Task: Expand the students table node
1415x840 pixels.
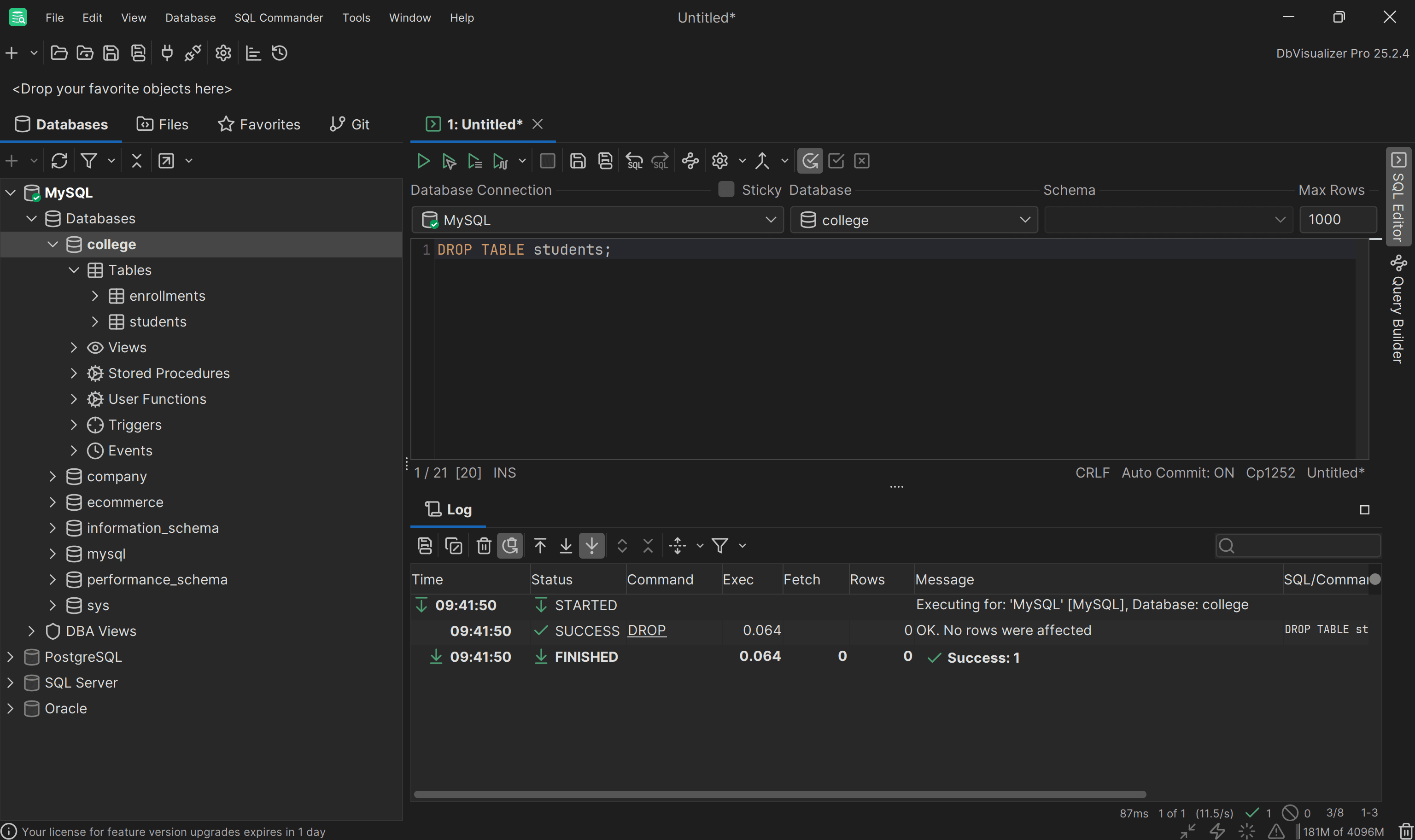Action: tap(95, 321)
